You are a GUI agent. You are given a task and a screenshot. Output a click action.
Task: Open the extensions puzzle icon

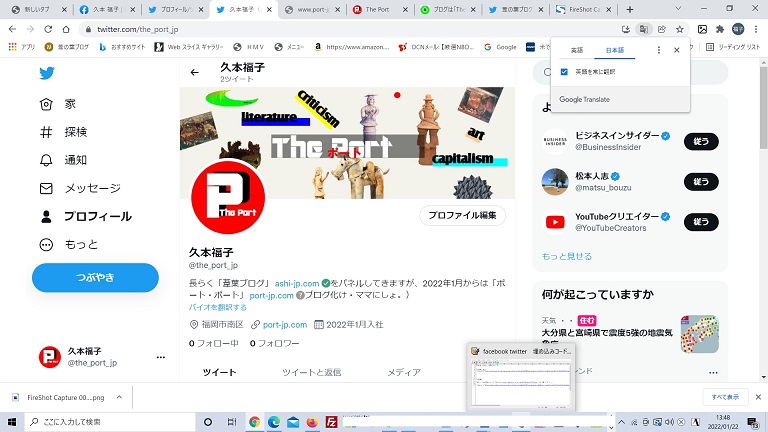[x=720, y=29]
